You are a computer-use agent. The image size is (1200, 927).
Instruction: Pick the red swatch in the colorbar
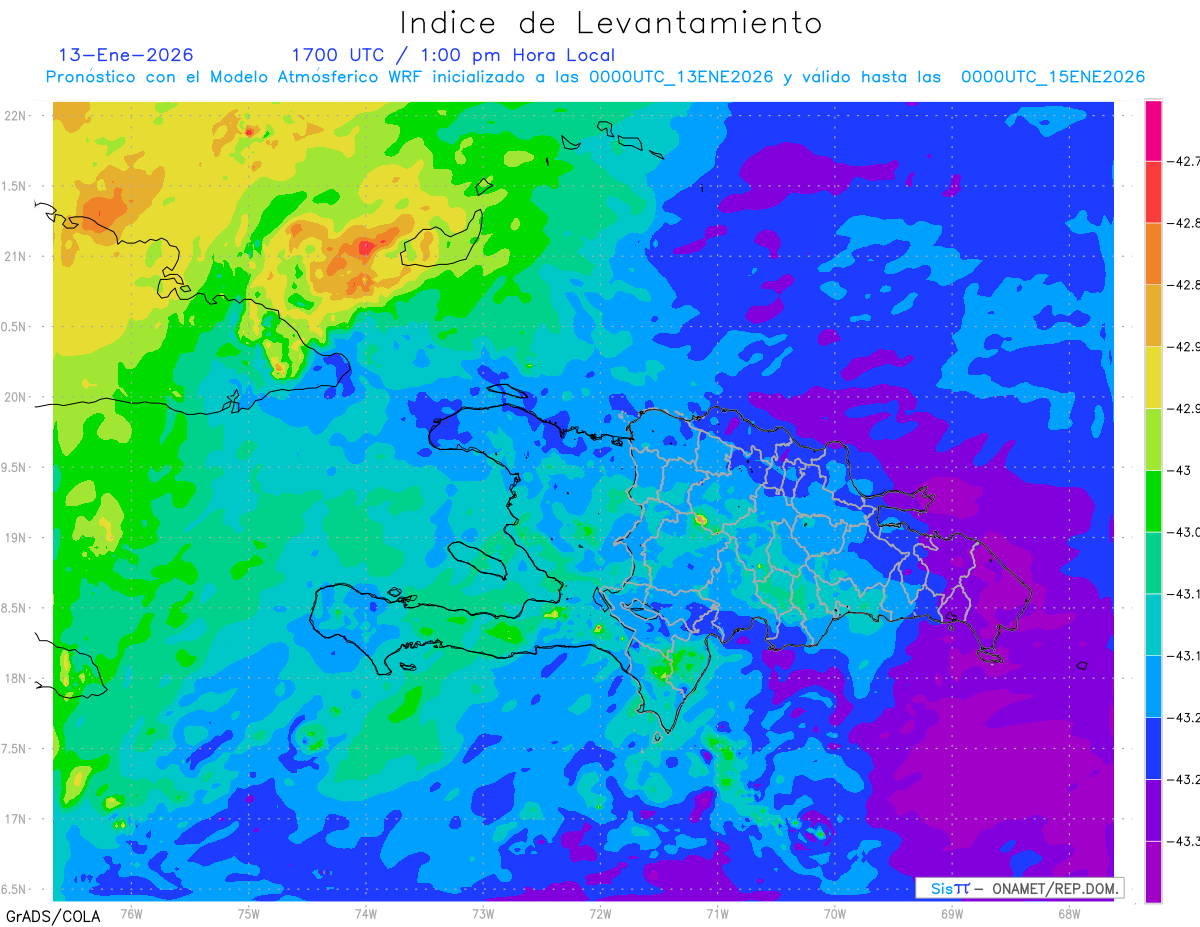[1153, 191]
